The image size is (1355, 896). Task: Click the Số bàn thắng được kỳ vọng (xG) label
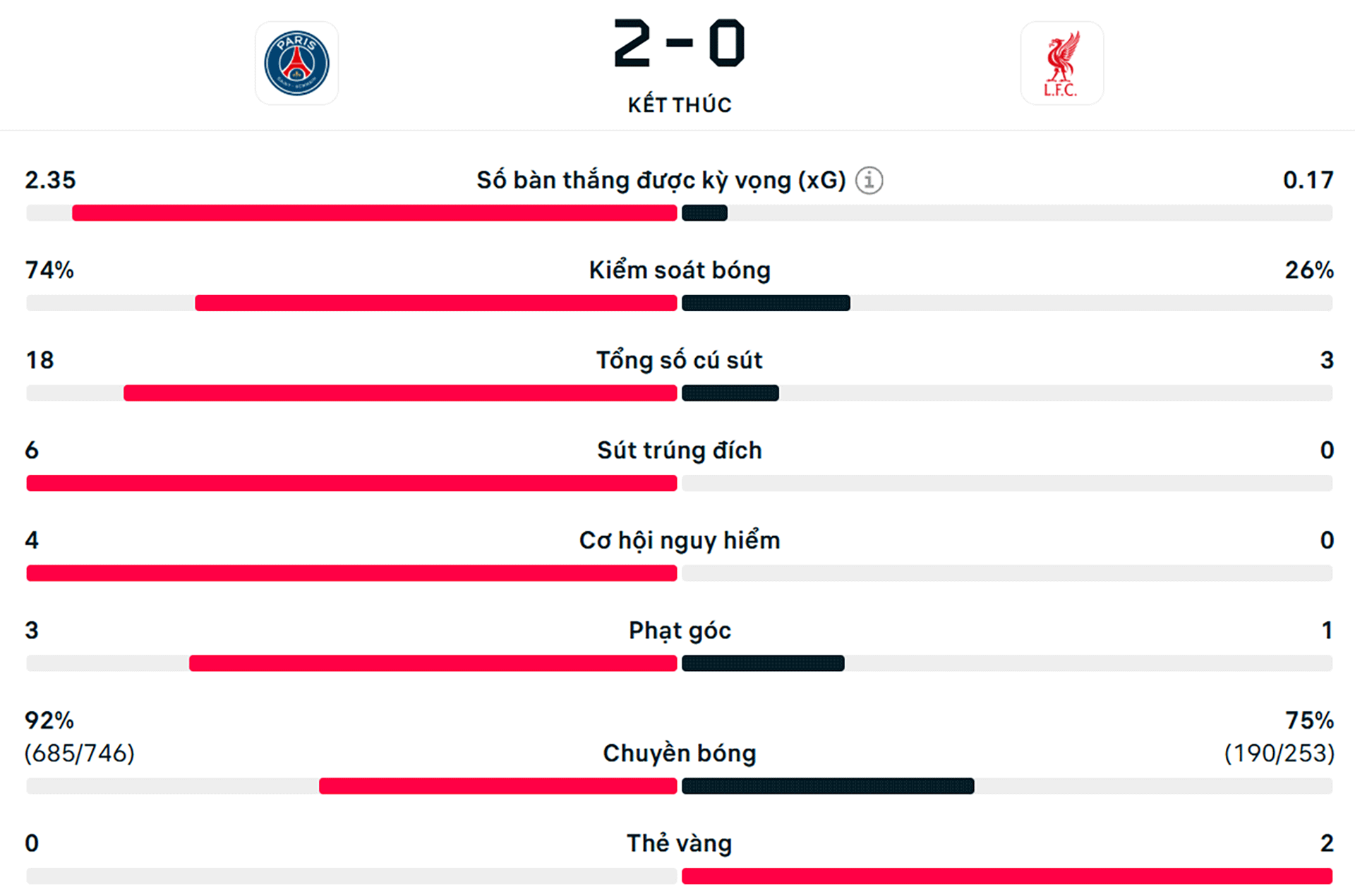coord(661,181)
